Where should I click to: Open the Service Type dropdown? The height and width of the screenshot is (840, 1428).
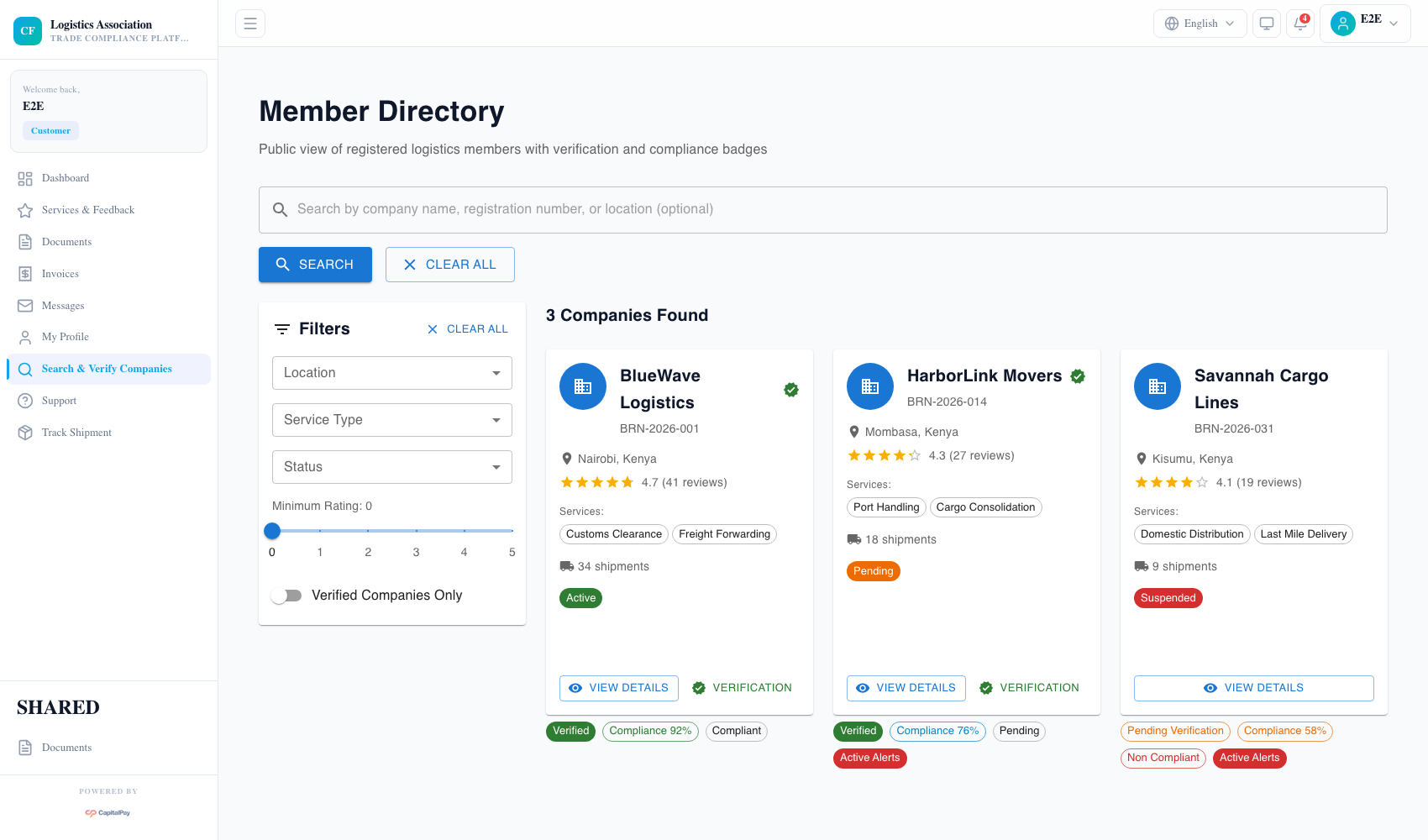391,419
